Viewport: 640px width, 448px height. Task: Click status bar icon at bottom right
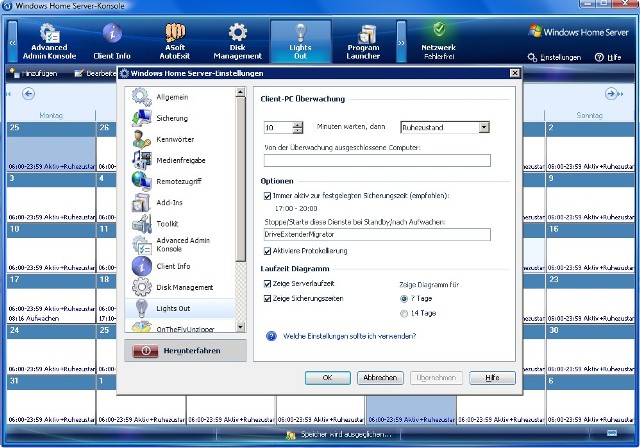(612, 433)
